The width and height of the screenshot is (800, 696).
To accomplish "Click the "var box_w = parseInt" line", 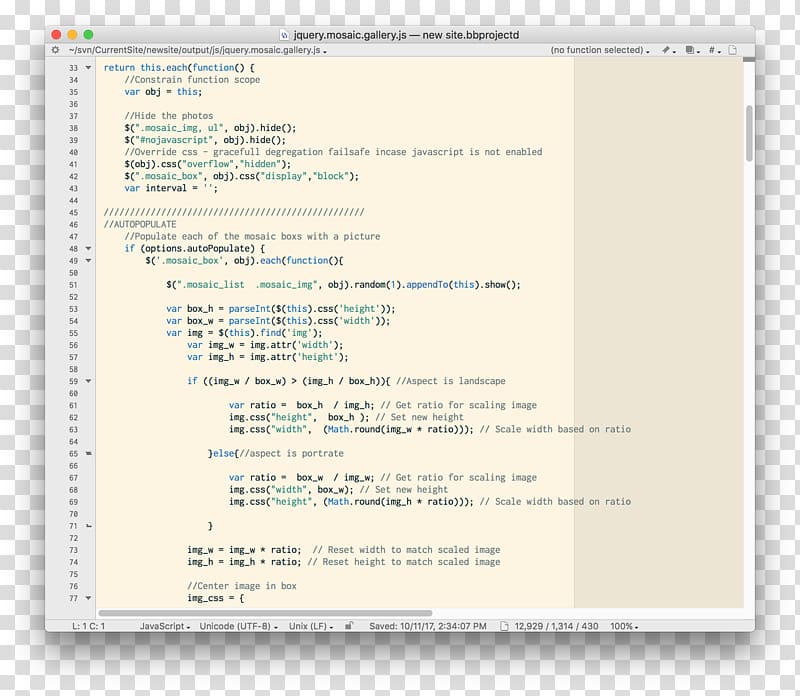I will tap(278, 321).
